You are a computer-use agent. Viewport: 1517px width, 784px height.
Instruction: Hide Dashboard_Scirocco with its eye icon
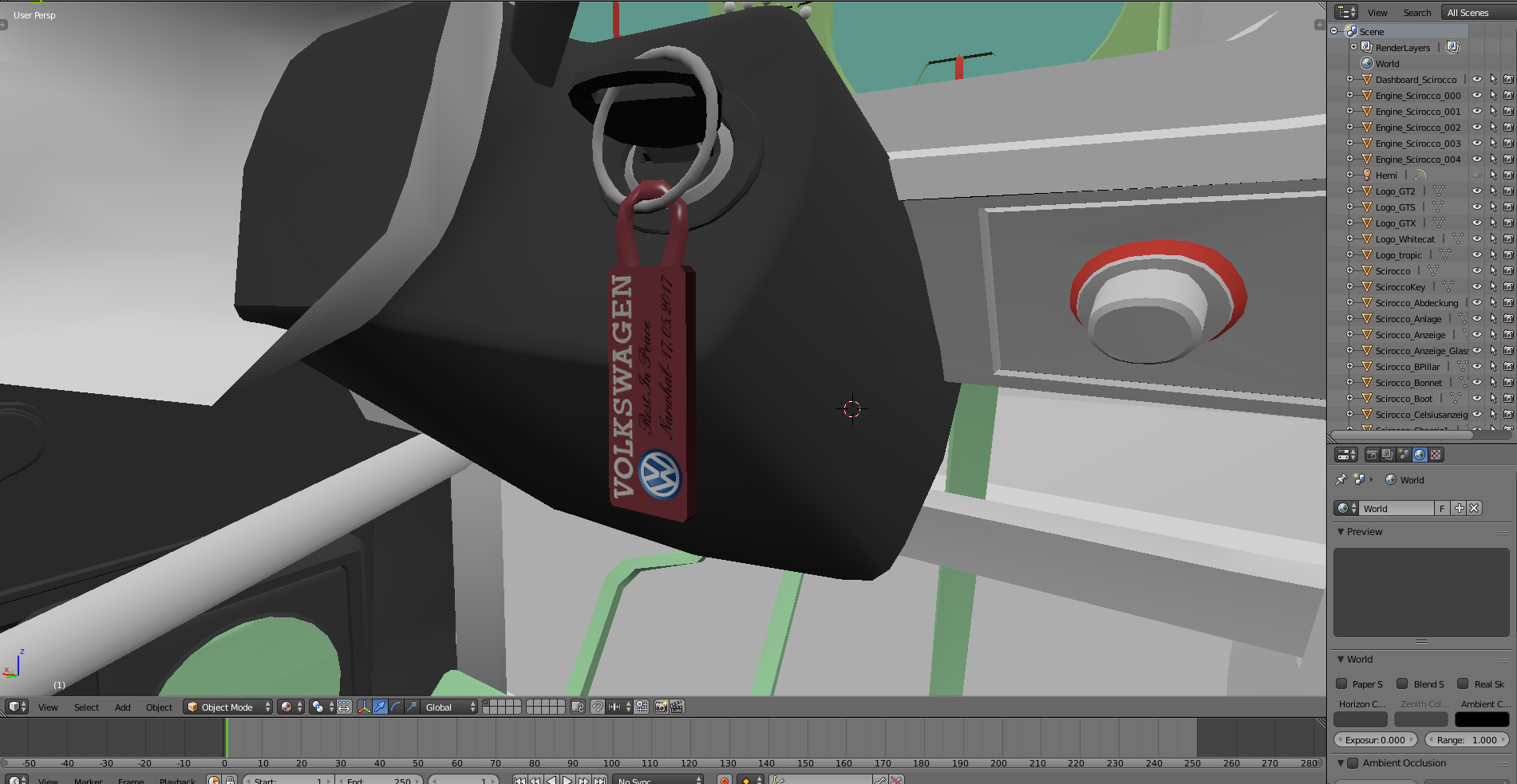(x=1477, y=80)
